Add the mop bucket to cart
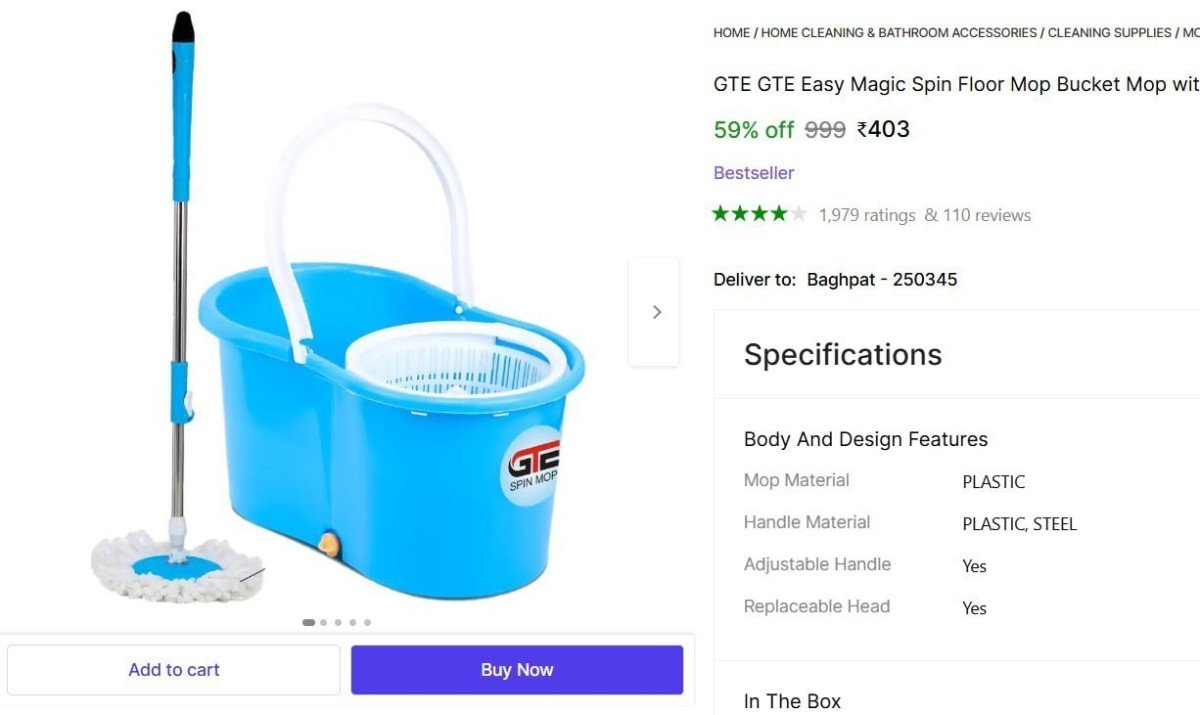This screenshot has width=1200, height=715. [x=174, y=670]
